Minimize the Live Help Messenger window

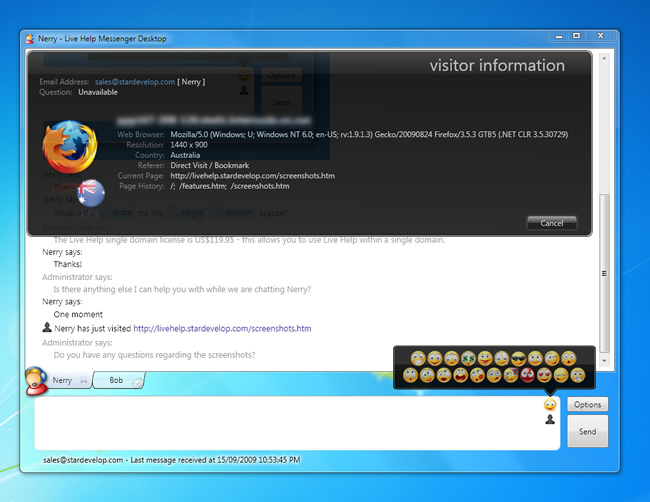(x=559, y=36)
